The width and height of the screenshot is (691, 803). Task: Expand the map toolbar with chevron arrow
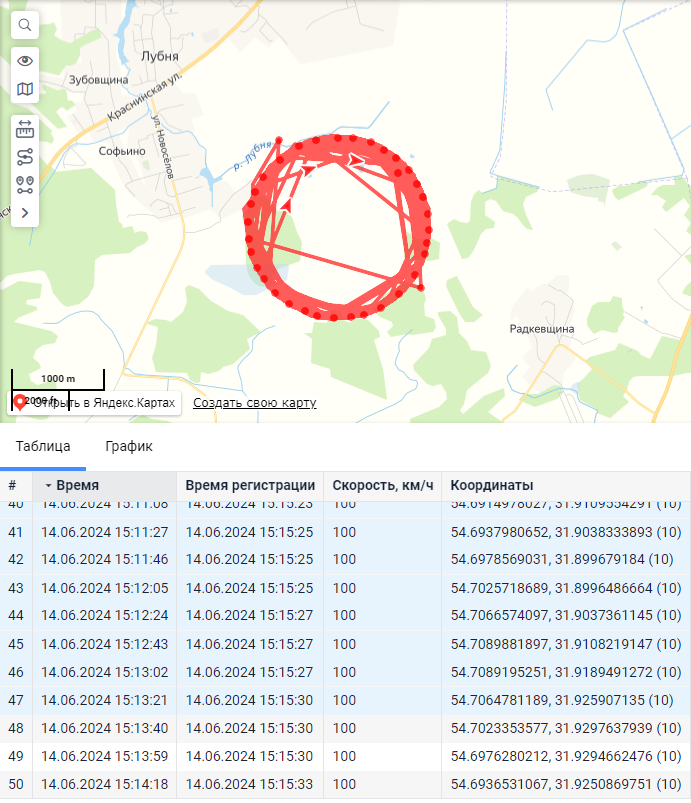(x=25, y=213)
